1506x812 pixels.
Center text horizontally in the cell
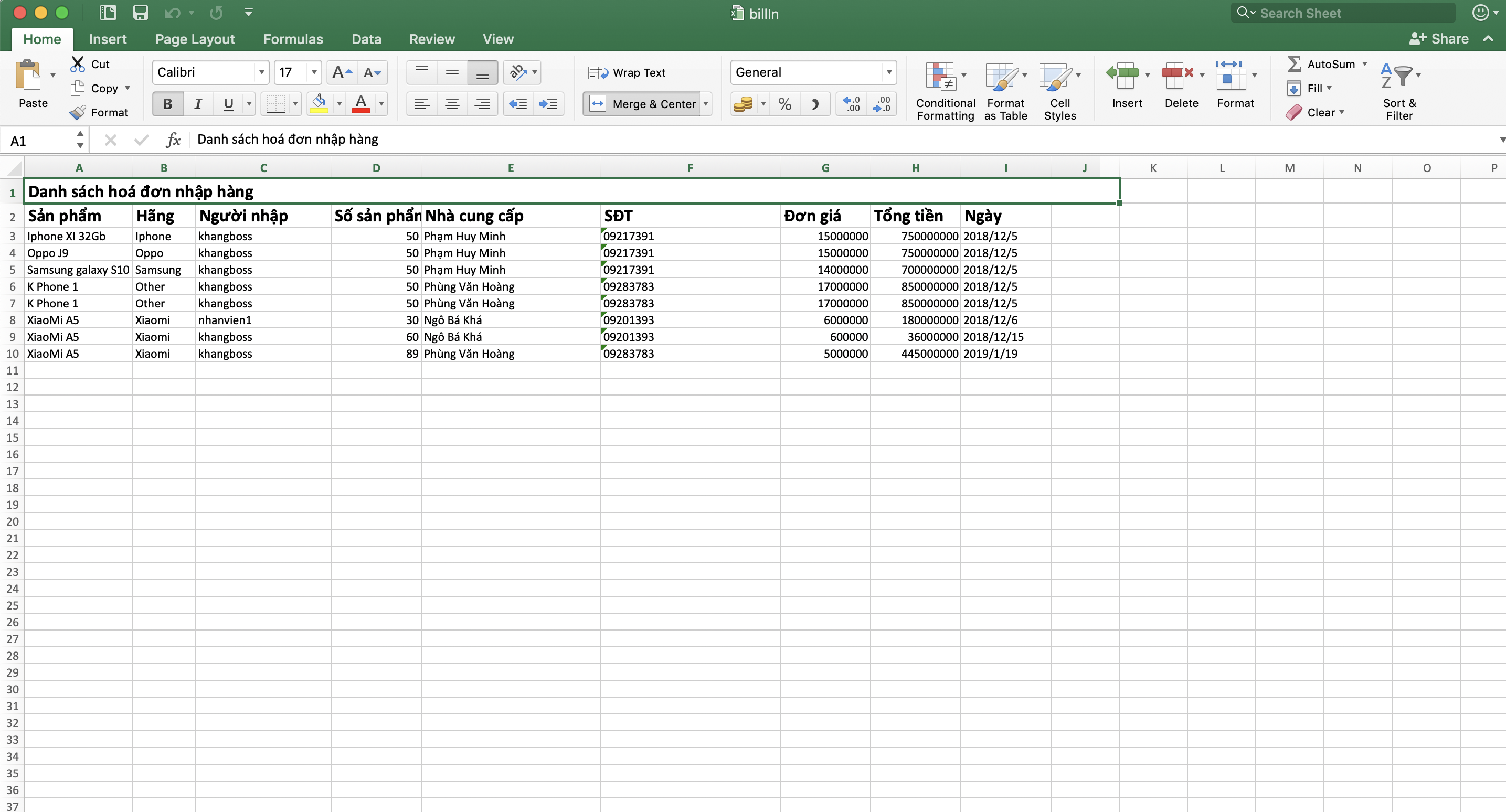[x=452, y=104]
